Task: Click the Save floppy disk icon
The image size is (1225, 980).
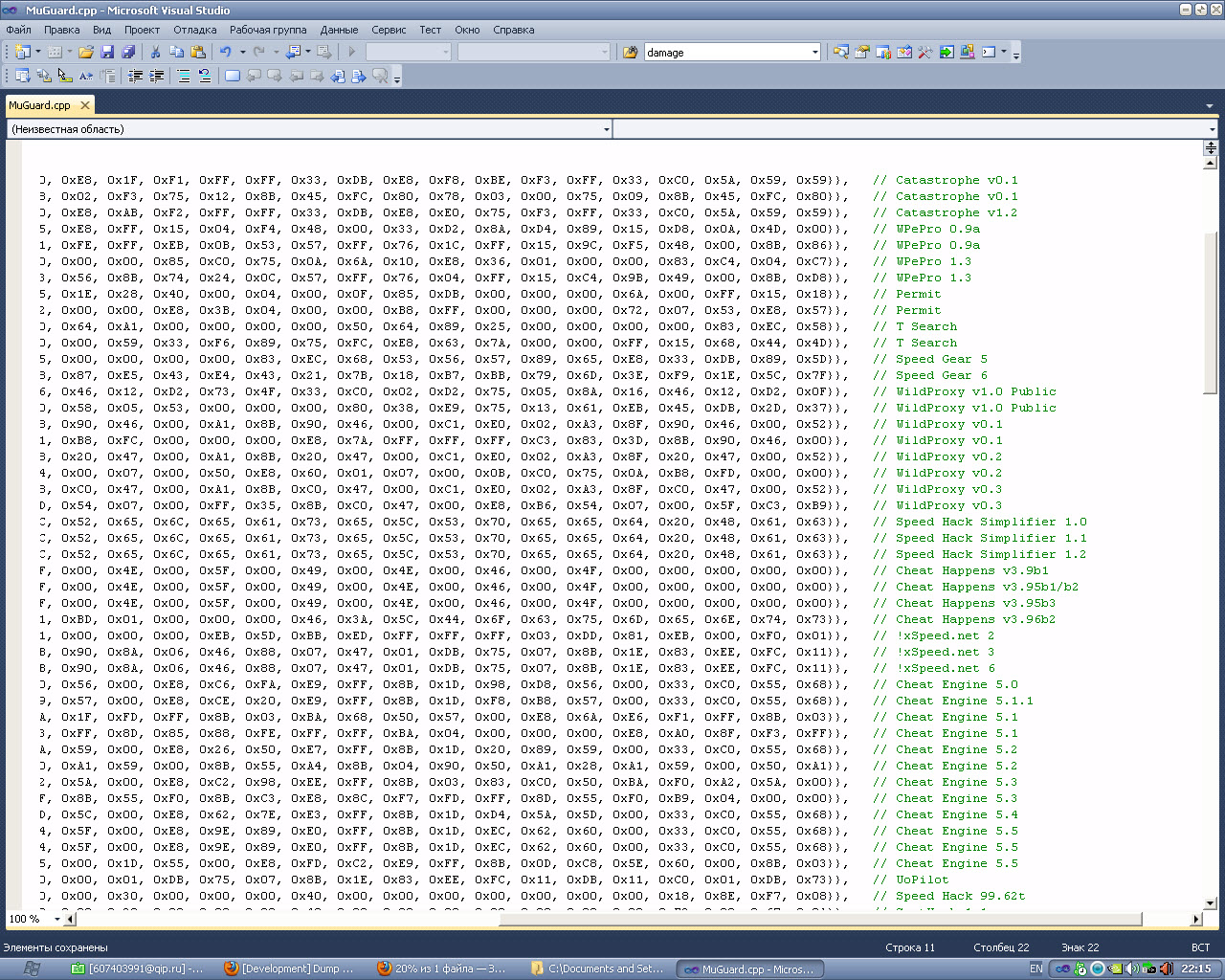Action: [x=107, y=52]
